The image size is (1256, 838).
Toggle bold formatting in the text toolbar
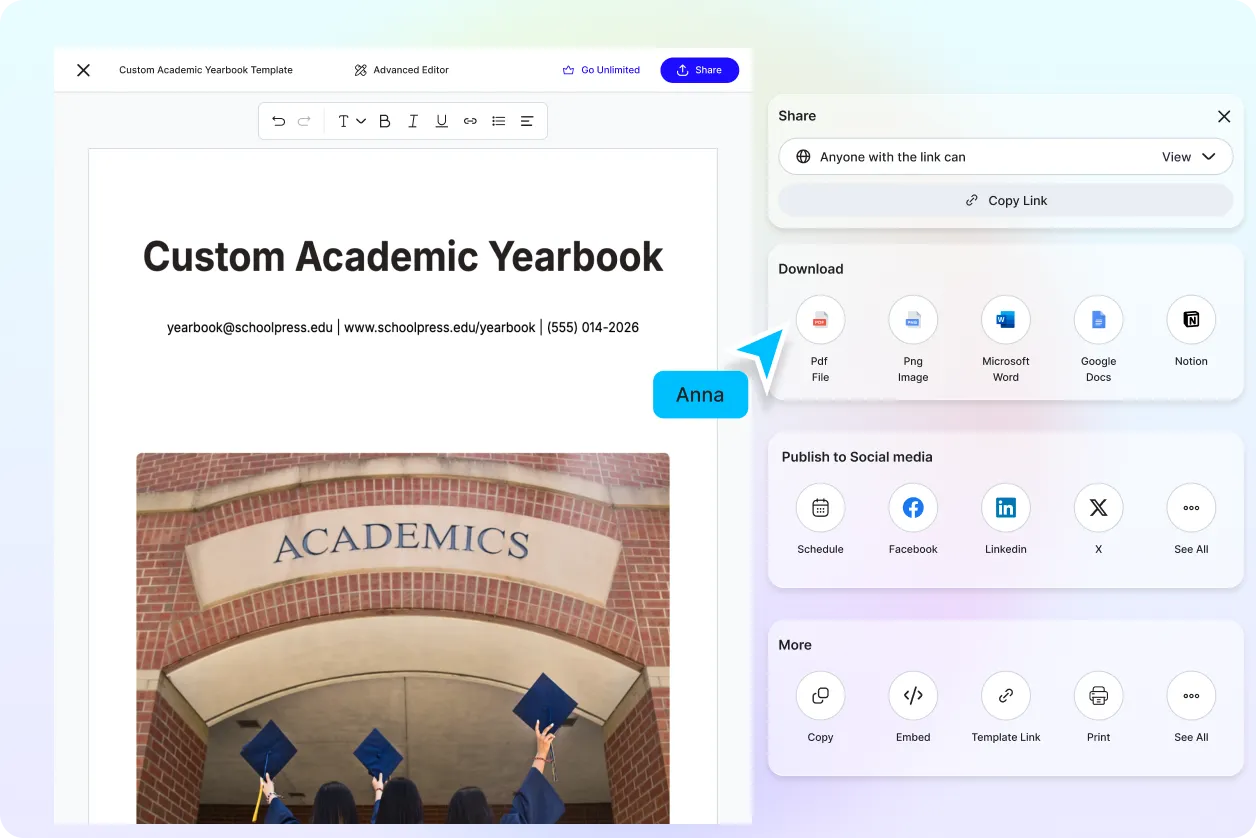coord(384,120)
